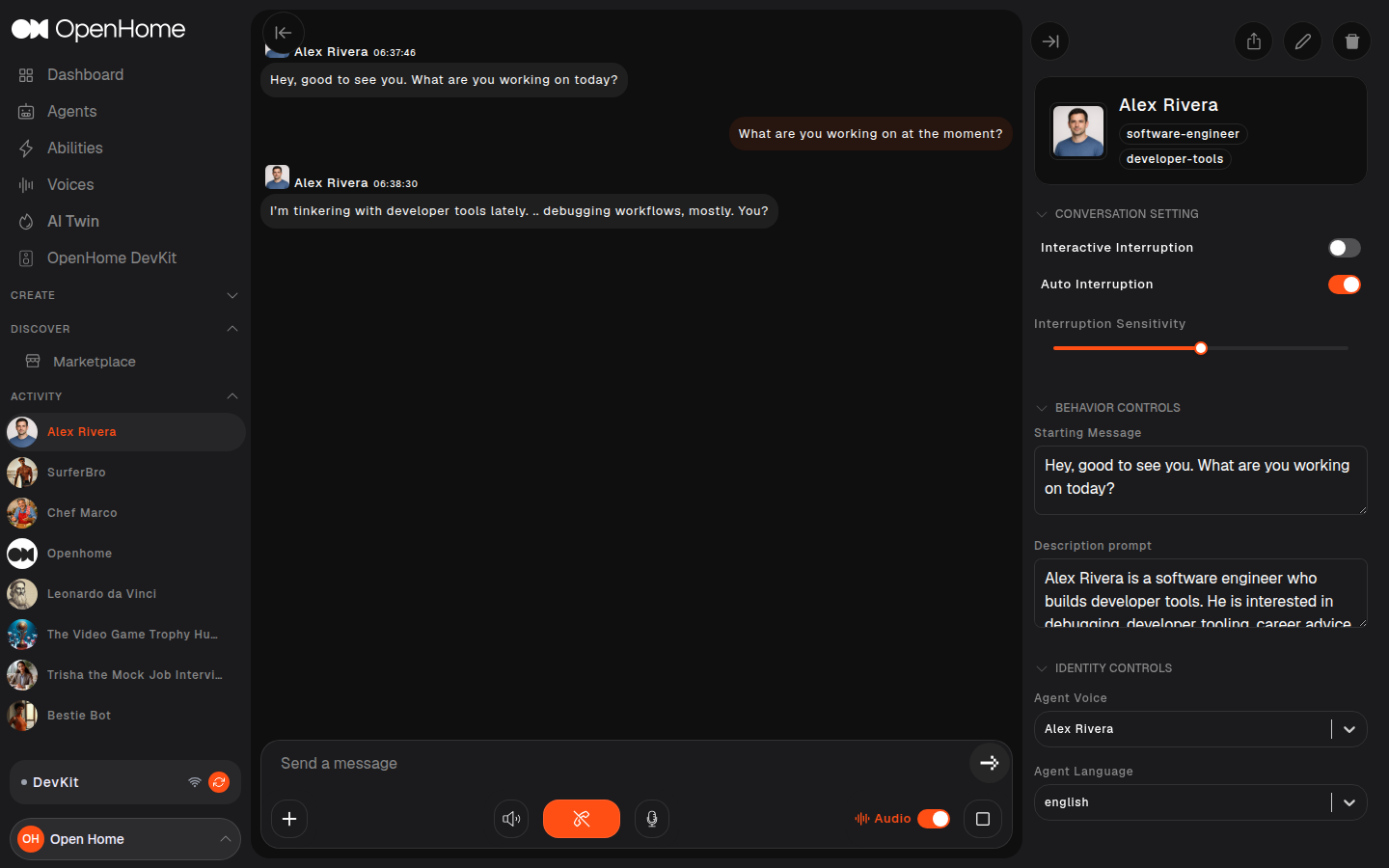Open the Dashboard page
The height and width of the screenshot is (868, 1389).
coord(86,74)
